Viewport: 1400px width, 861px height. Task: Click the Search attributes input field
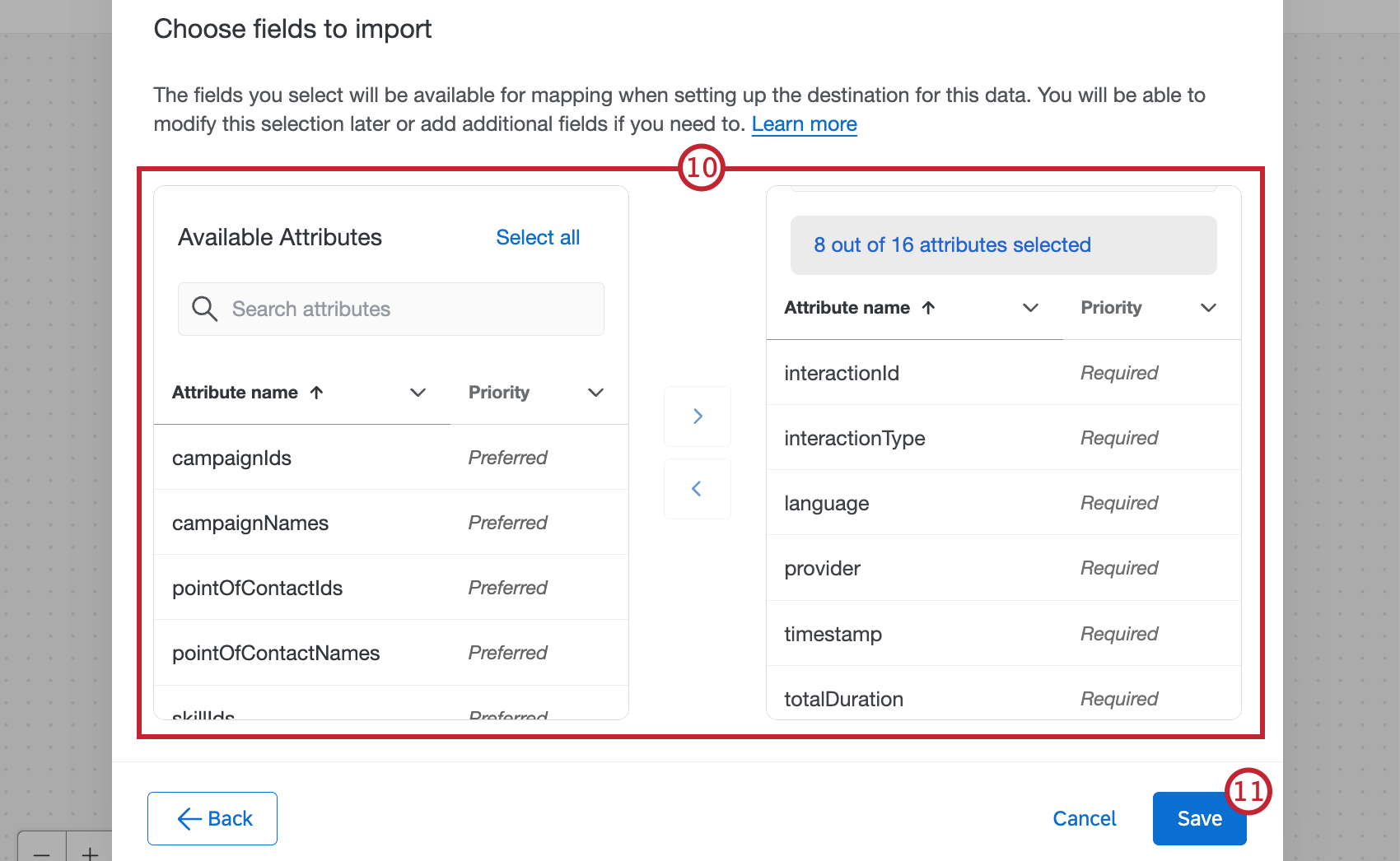point(390,309)
